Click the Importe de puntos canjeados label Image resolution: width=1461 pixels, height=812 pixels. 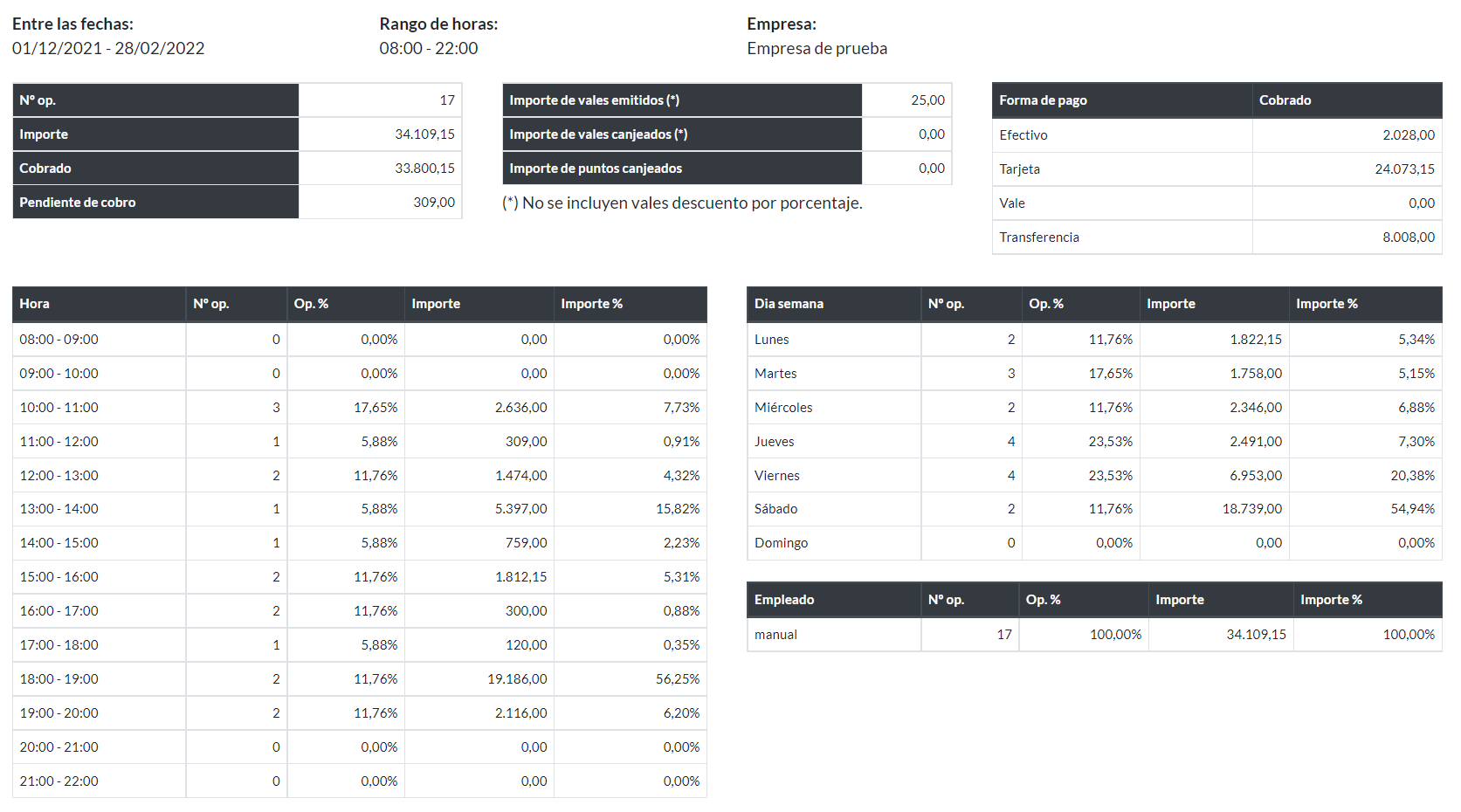596,169
